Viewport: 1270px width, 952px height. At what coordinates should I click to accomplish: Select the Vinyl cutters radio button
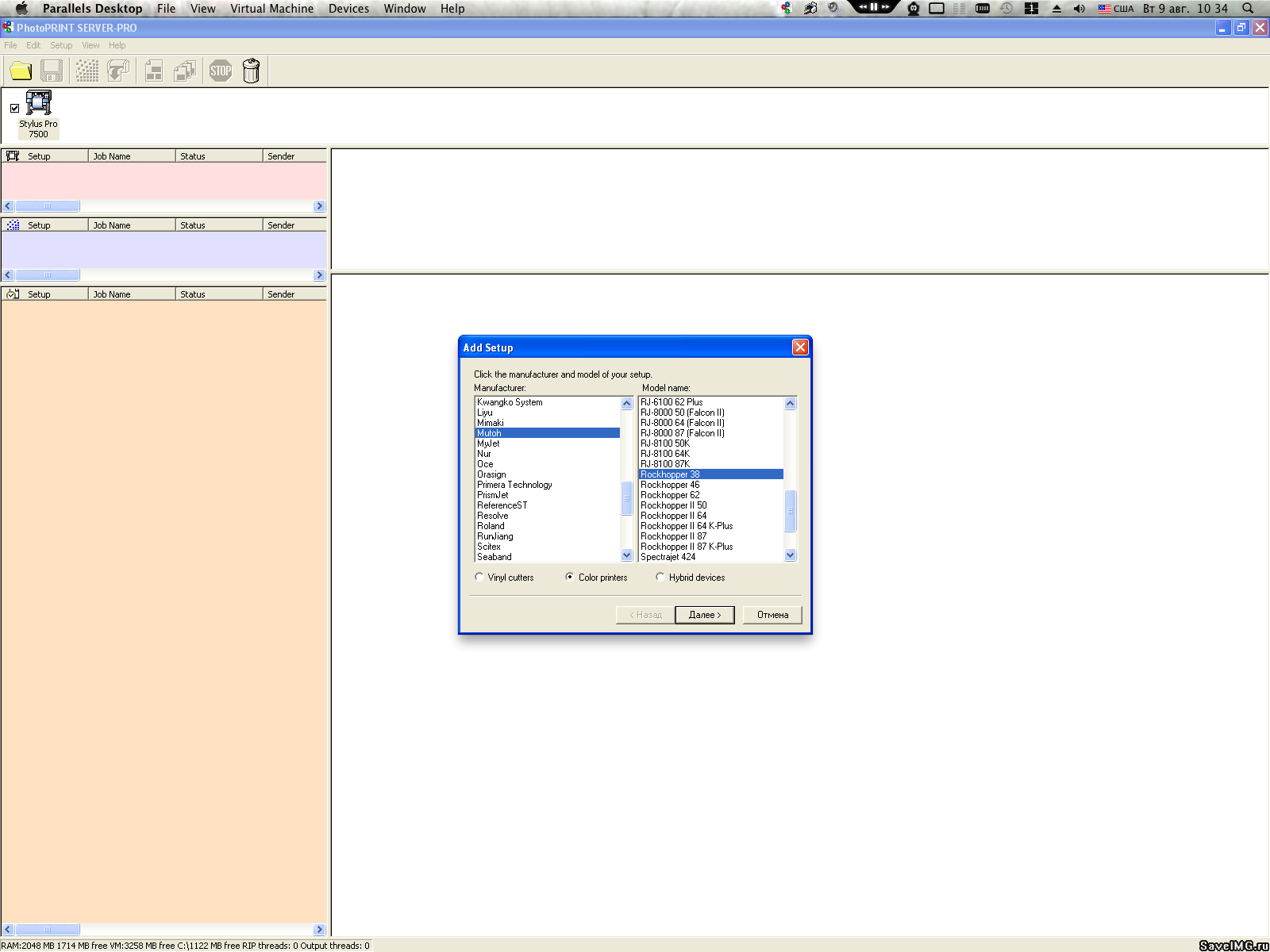(479, 577)
